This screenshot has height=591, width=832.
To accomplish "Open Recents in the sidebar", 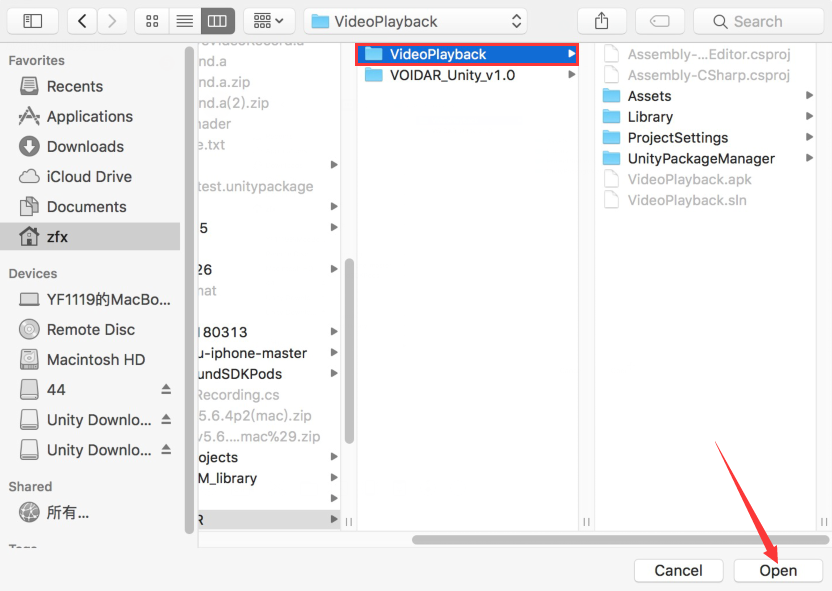I will pos(75,86).
